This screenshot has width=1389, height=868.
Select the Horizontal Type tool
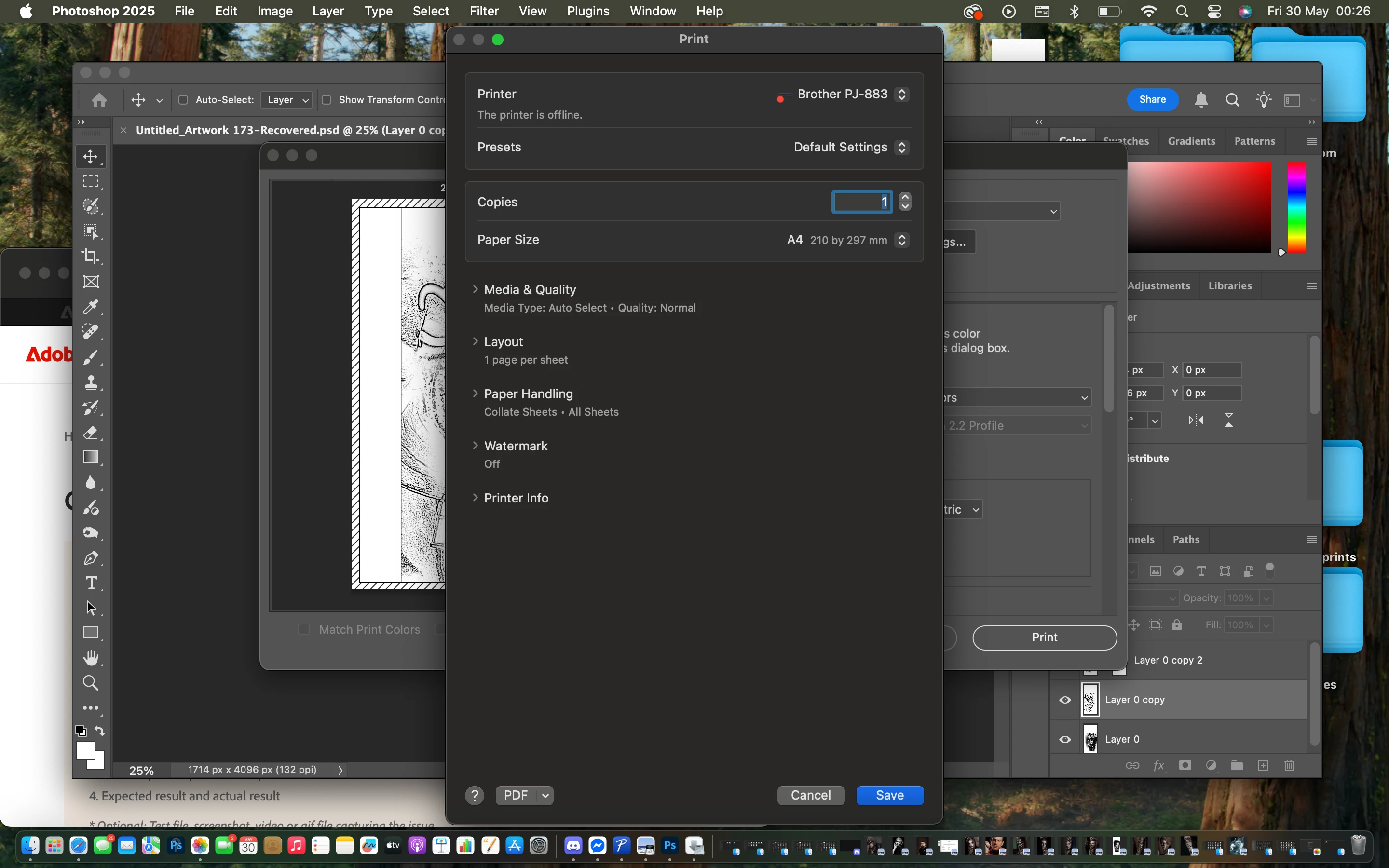[91, 583]
